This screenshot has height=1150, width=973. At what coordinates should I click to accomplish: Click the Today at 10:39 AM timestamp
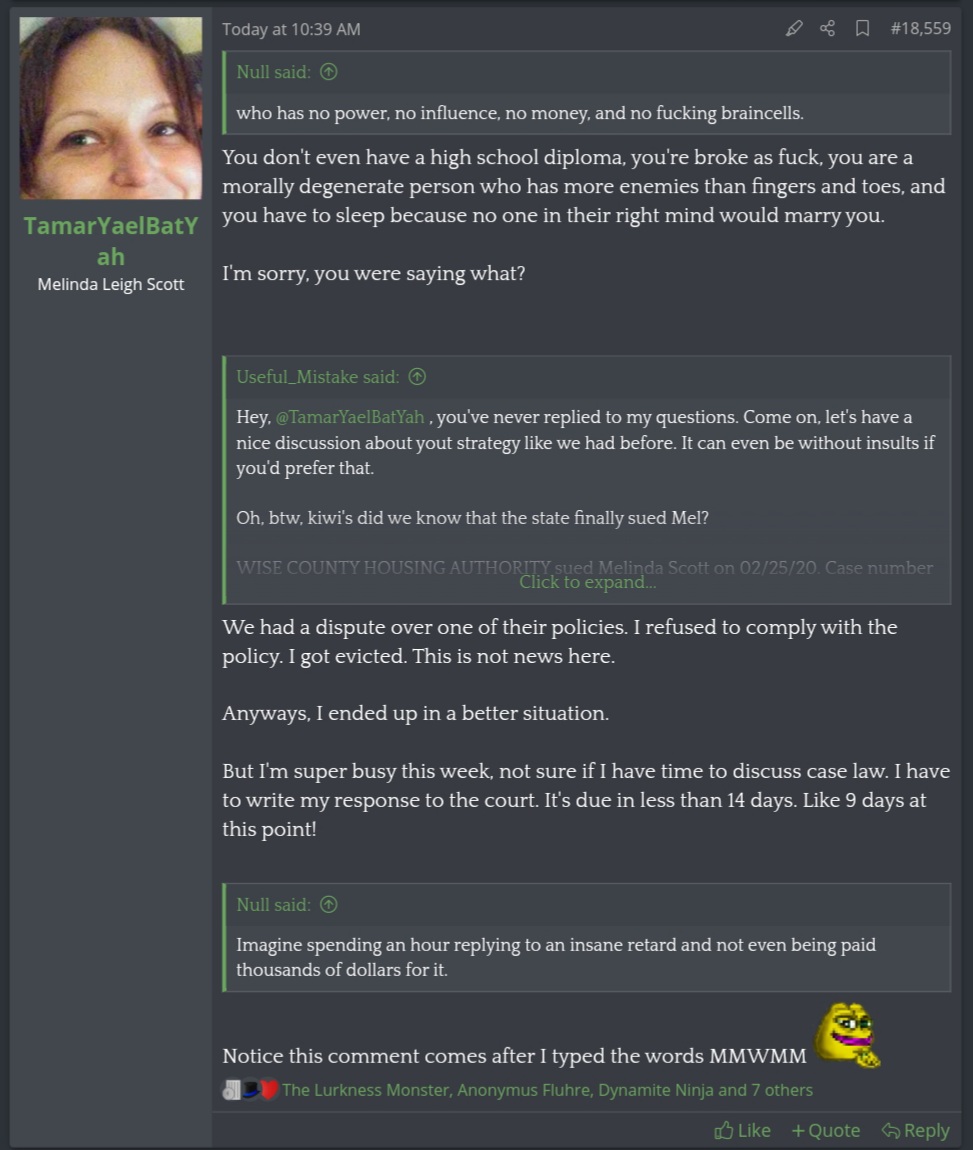(291, 29)
